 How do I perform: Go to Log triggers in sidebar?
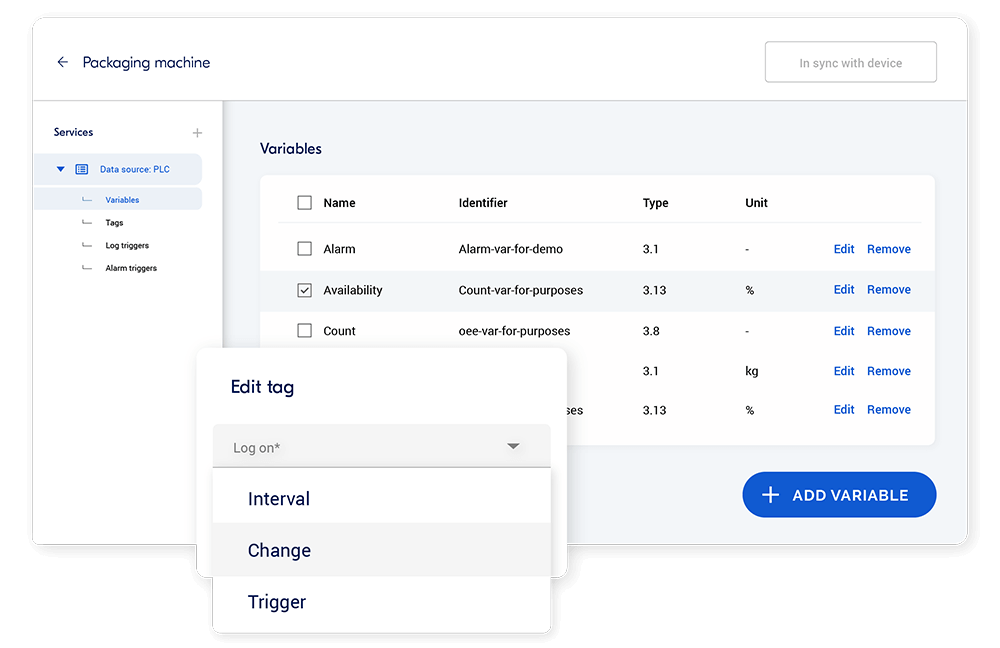point(127,245)
